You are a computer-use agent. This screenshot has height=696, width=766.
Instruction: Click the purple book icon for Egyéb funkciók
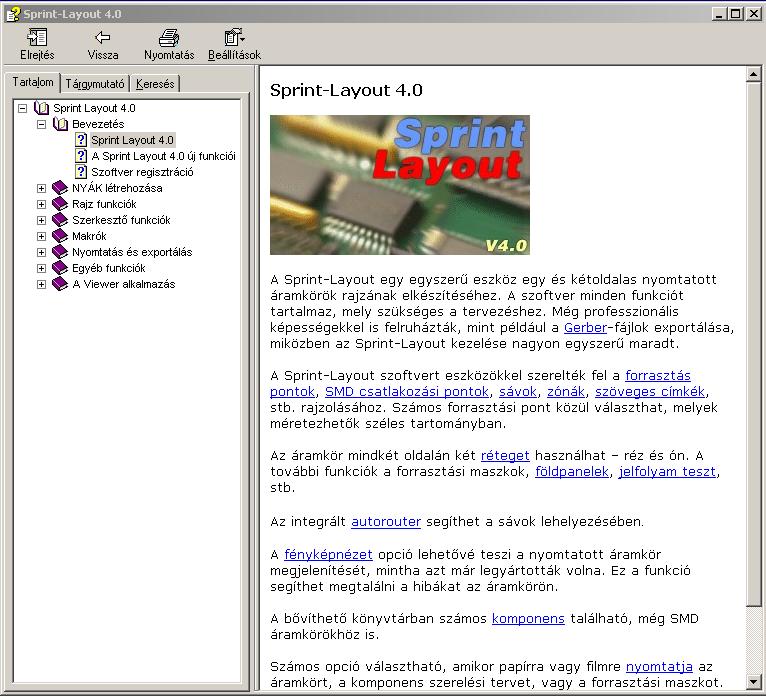pos(60,268)
